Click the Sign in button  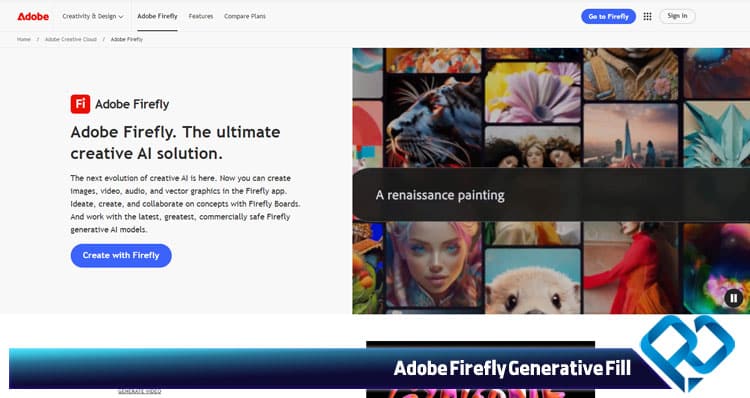[677, 16]
